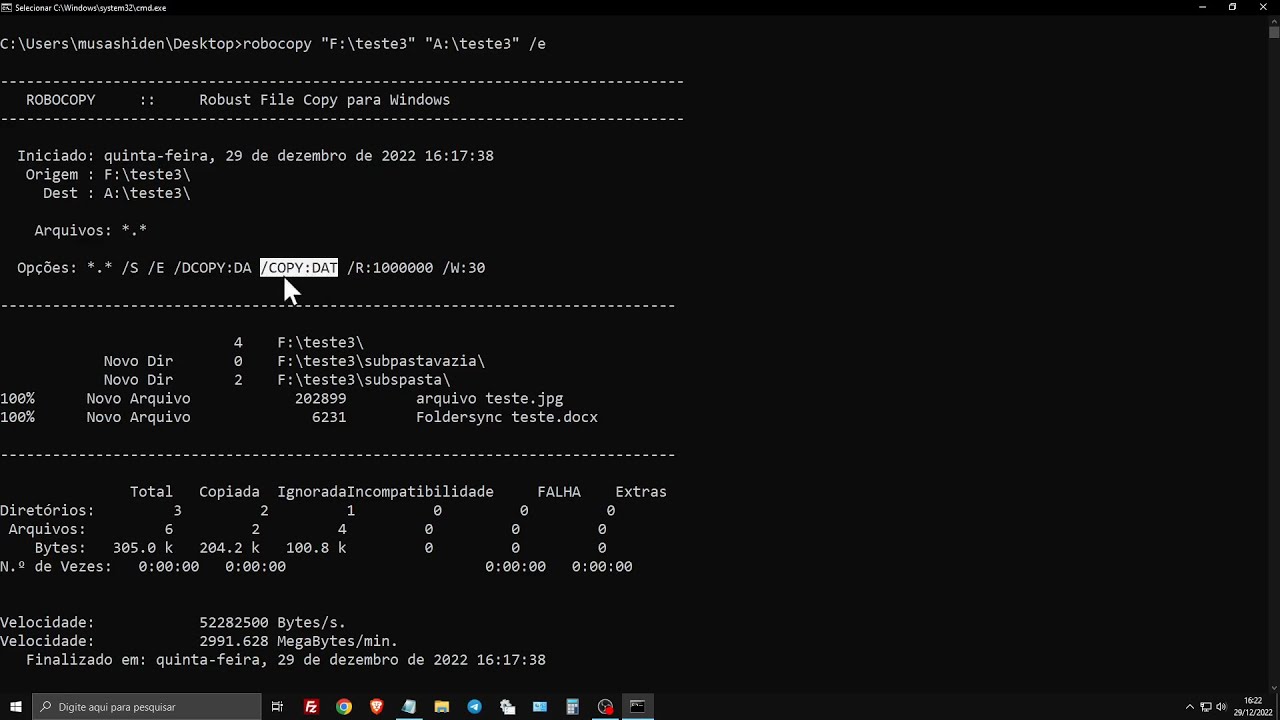
Task: Click the 'Iniciado' timestamp line
Action: pyautogui.click(x=255, y=156)
